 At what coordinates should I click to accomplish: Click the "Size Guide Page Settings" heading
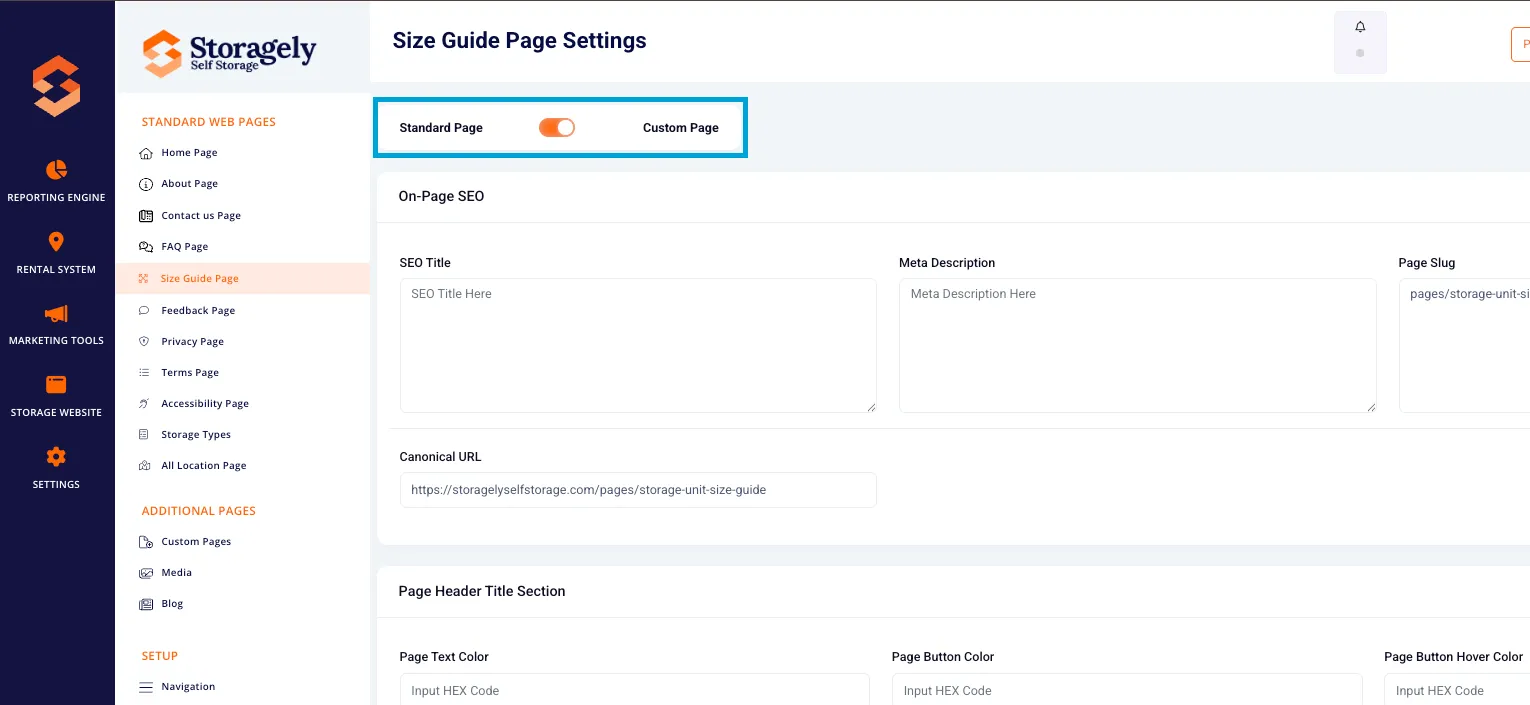tap(519, 41)
